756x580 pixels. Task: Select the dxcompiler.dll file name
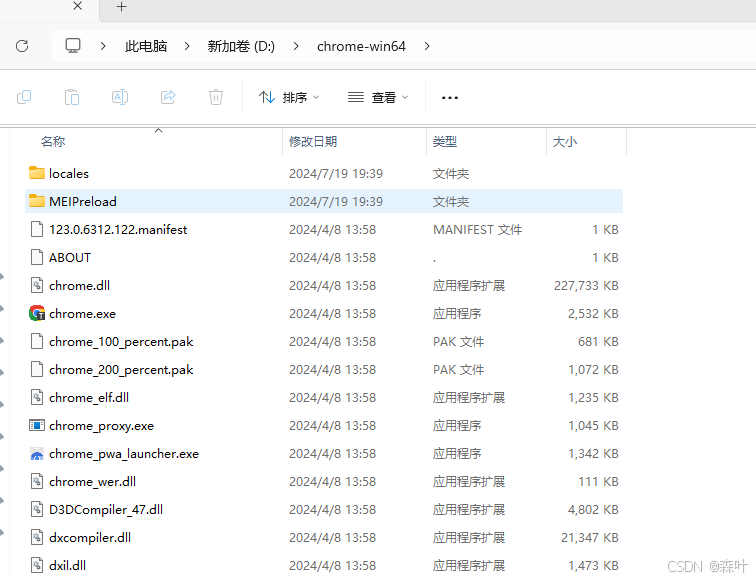(x=90, y=538)
